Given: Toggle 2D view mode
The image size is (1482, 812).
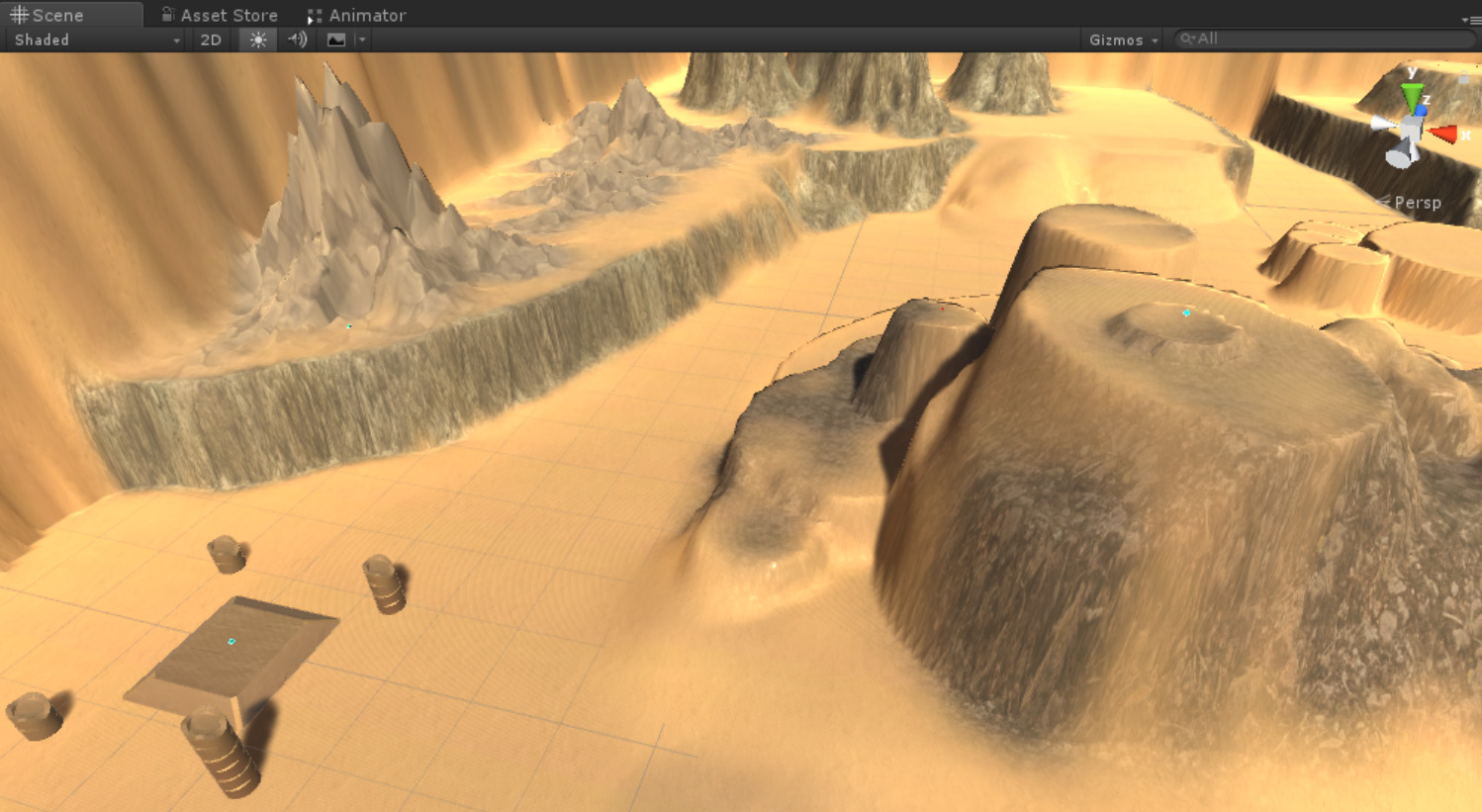Looking at the screenshot, I should coord(211,40).
